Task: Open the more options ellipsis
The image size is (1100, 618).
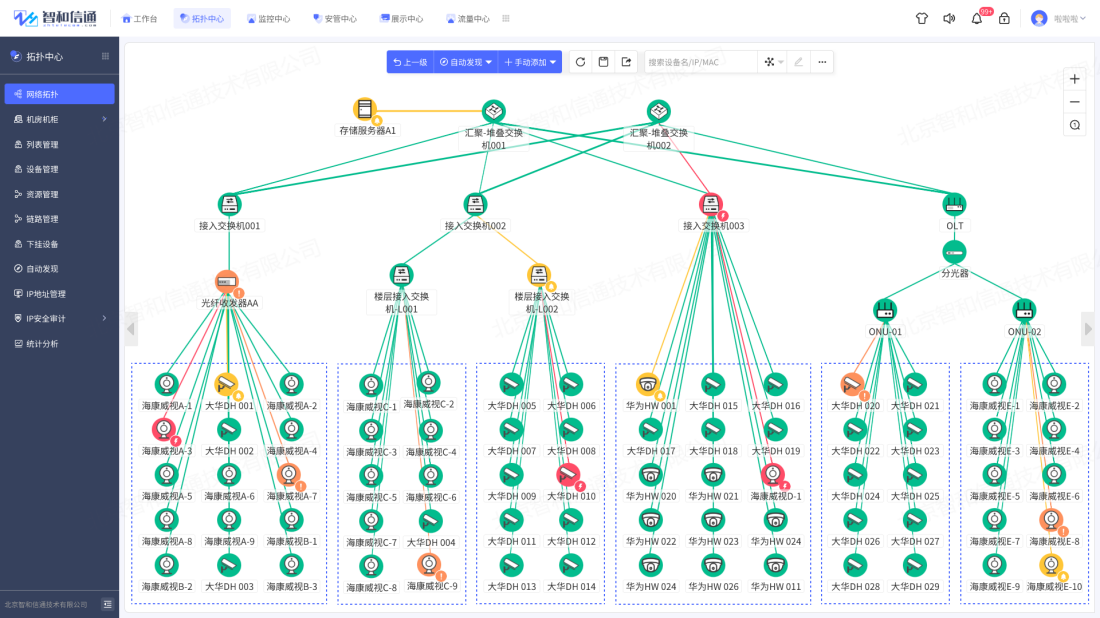Action: 822,62
